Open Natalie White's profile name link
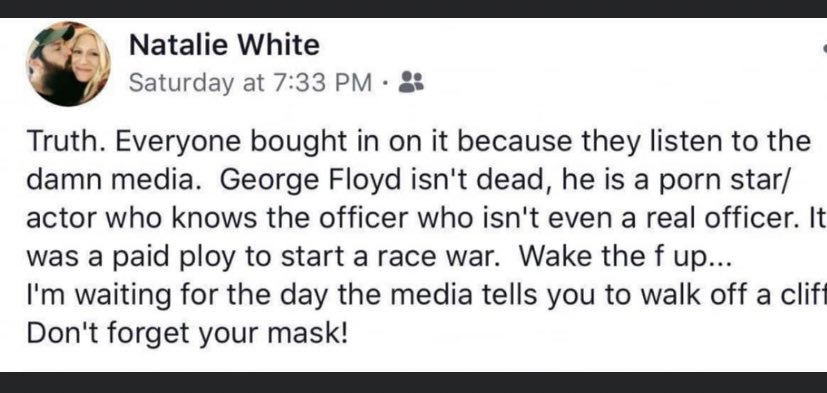Screen dimensions: 827x393 click(224, 44)
